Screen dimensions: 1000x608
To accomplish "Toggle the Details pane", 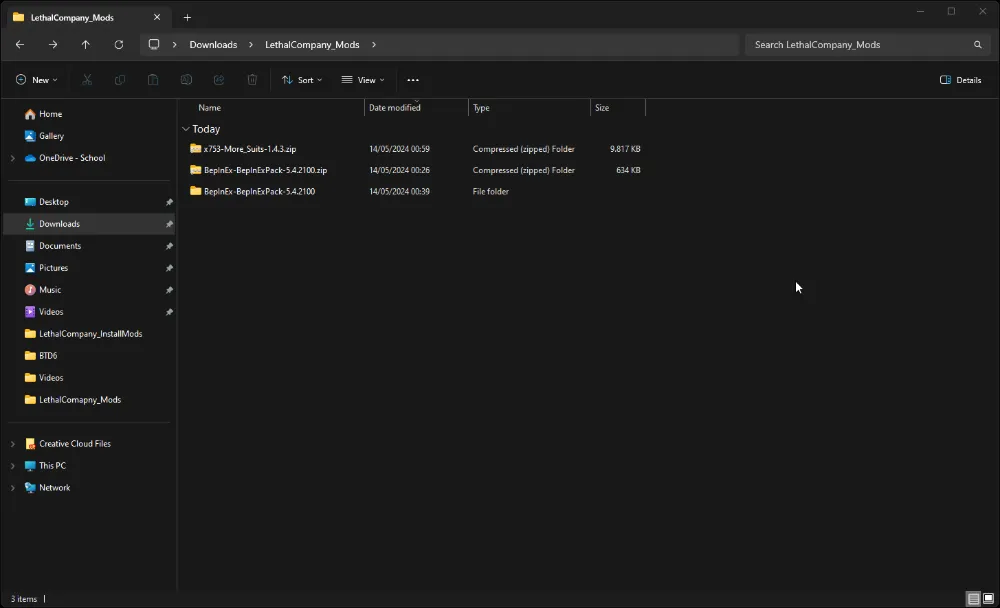I will pos(959,79).
